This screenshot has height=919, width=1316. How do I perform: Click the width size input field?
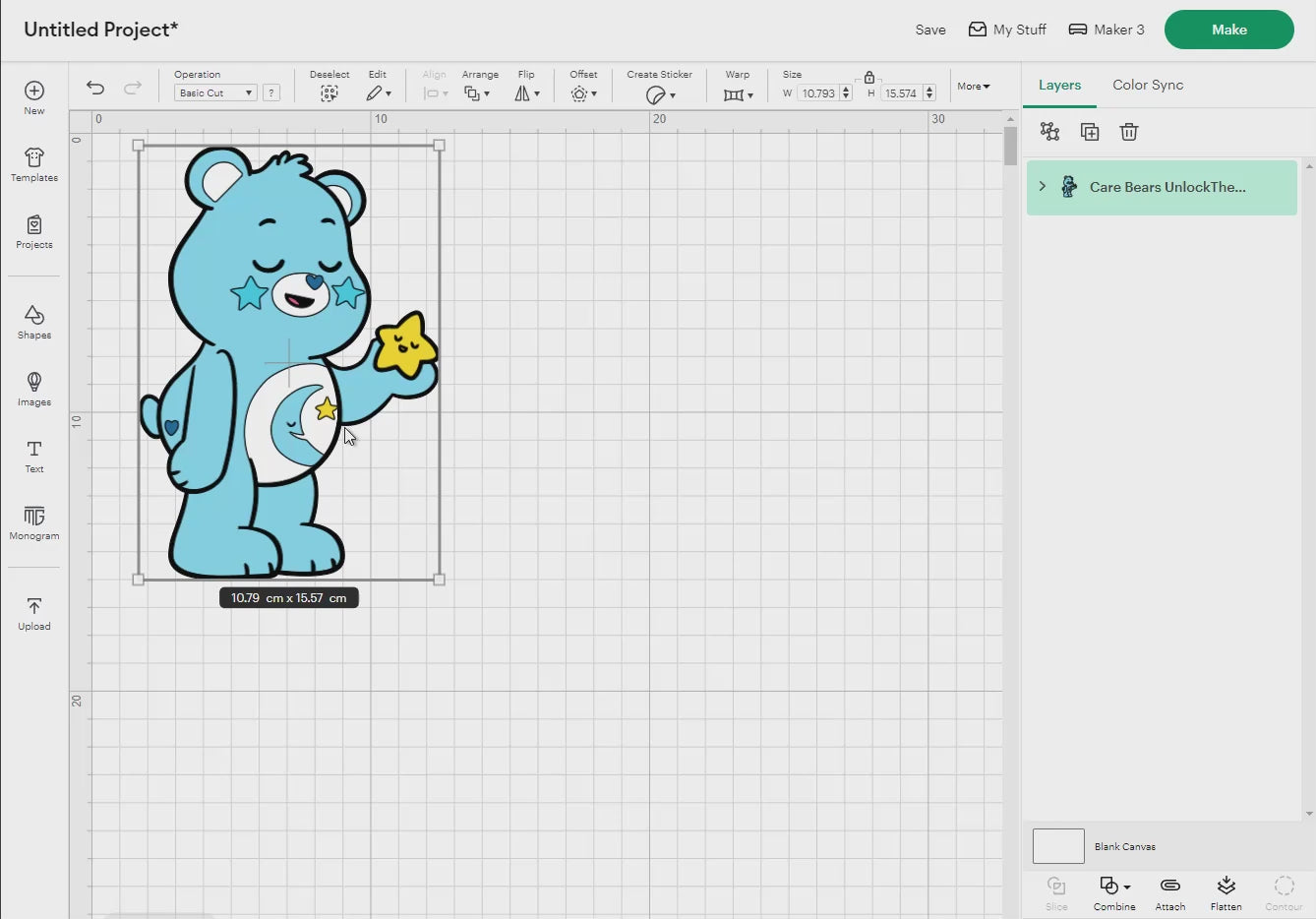(818, 93)
